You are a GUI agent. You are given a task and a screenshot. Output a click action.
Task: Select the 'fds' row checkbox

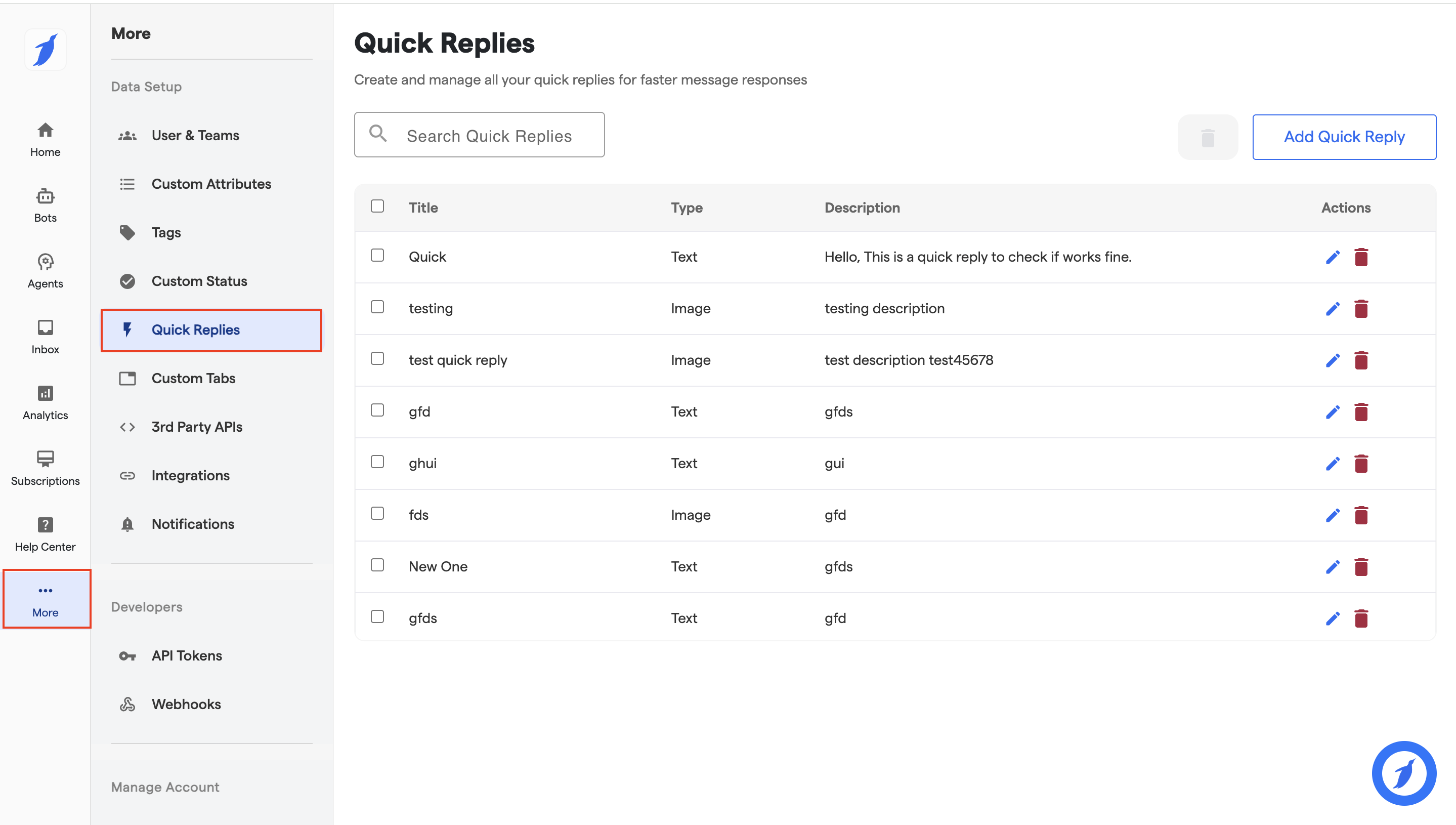coord(377,513)
